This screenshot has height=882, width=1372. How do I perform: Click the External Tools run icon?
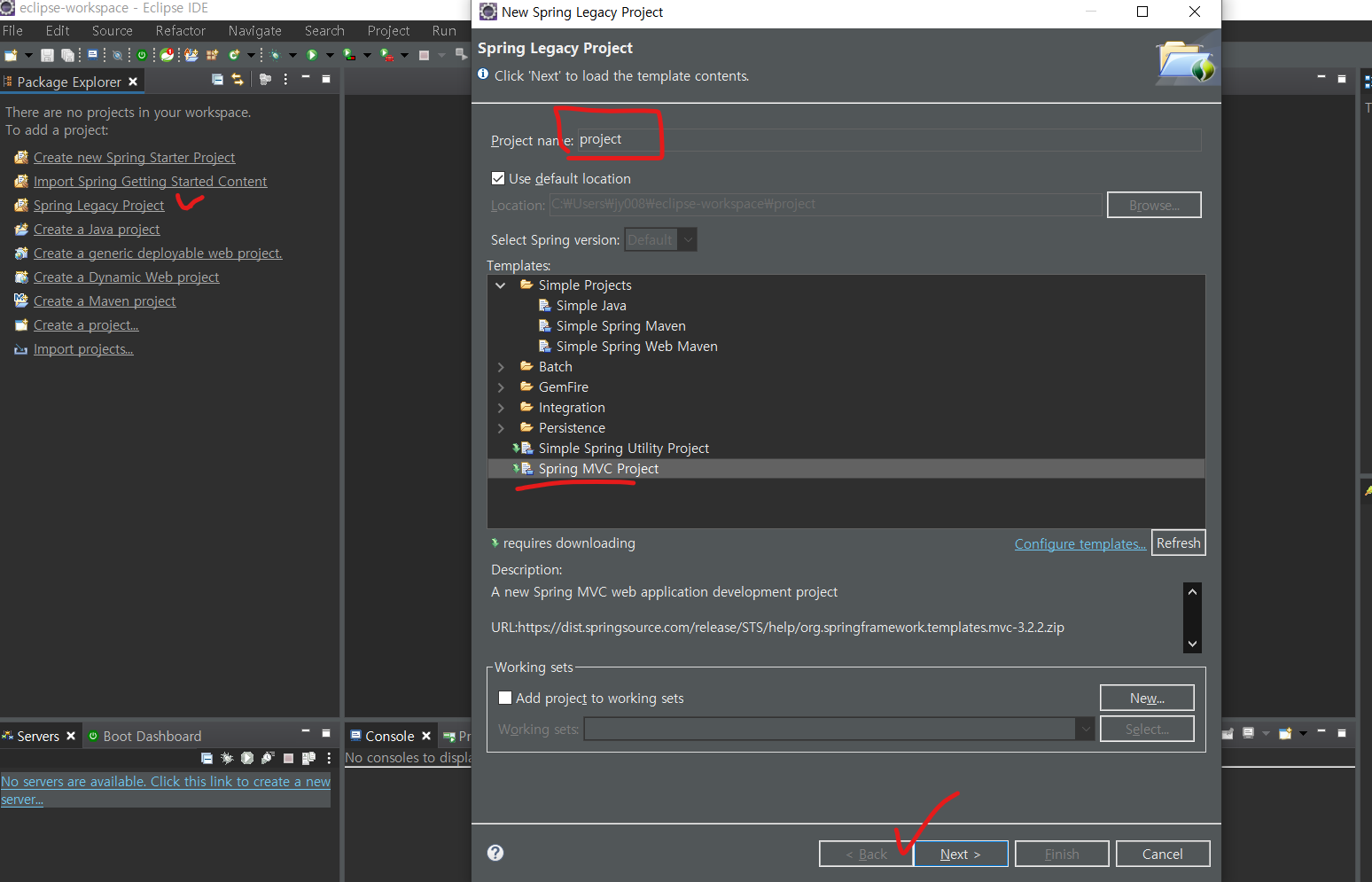coord(386,55)
